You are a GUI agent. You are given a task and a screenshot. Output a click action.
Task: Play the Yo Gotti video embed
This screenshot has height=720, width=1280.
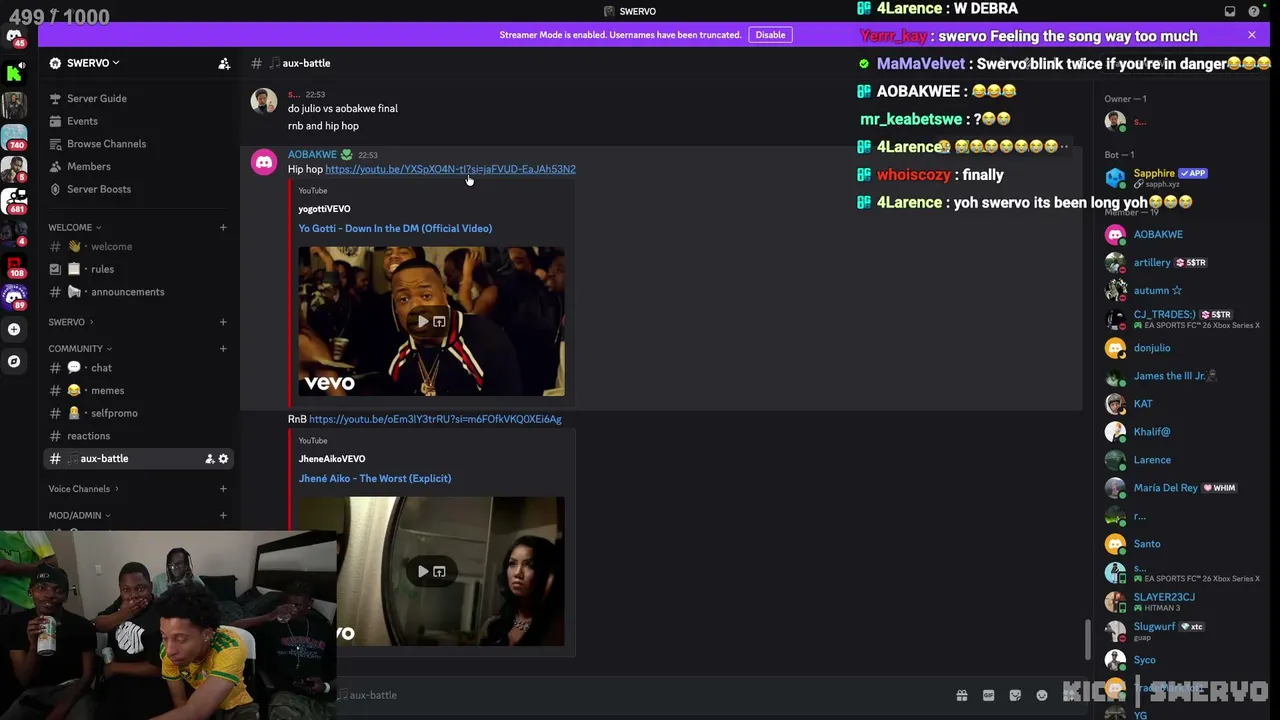pyautogui.click(x=423, y=322)
